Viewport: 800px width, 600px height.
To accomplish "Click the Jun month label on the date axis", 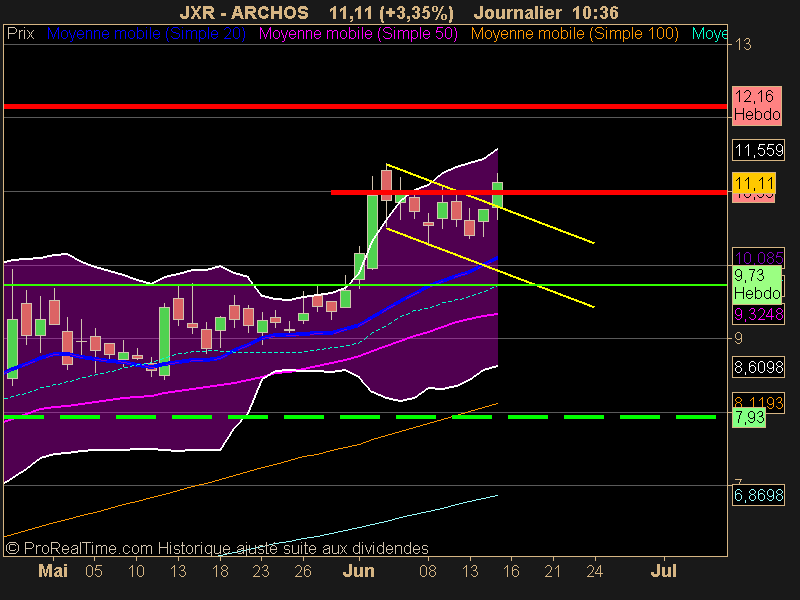I will [359, 571].
